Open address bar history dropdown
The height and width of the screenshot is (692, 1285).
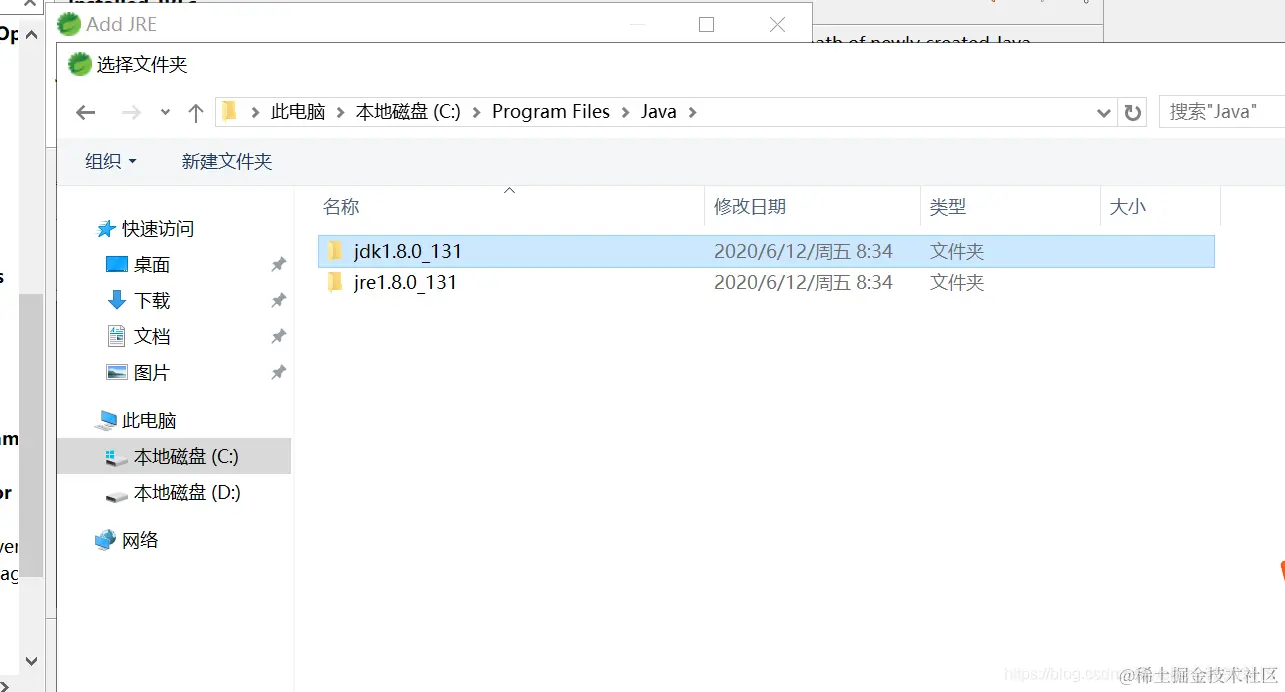[x=1104, y=112]
